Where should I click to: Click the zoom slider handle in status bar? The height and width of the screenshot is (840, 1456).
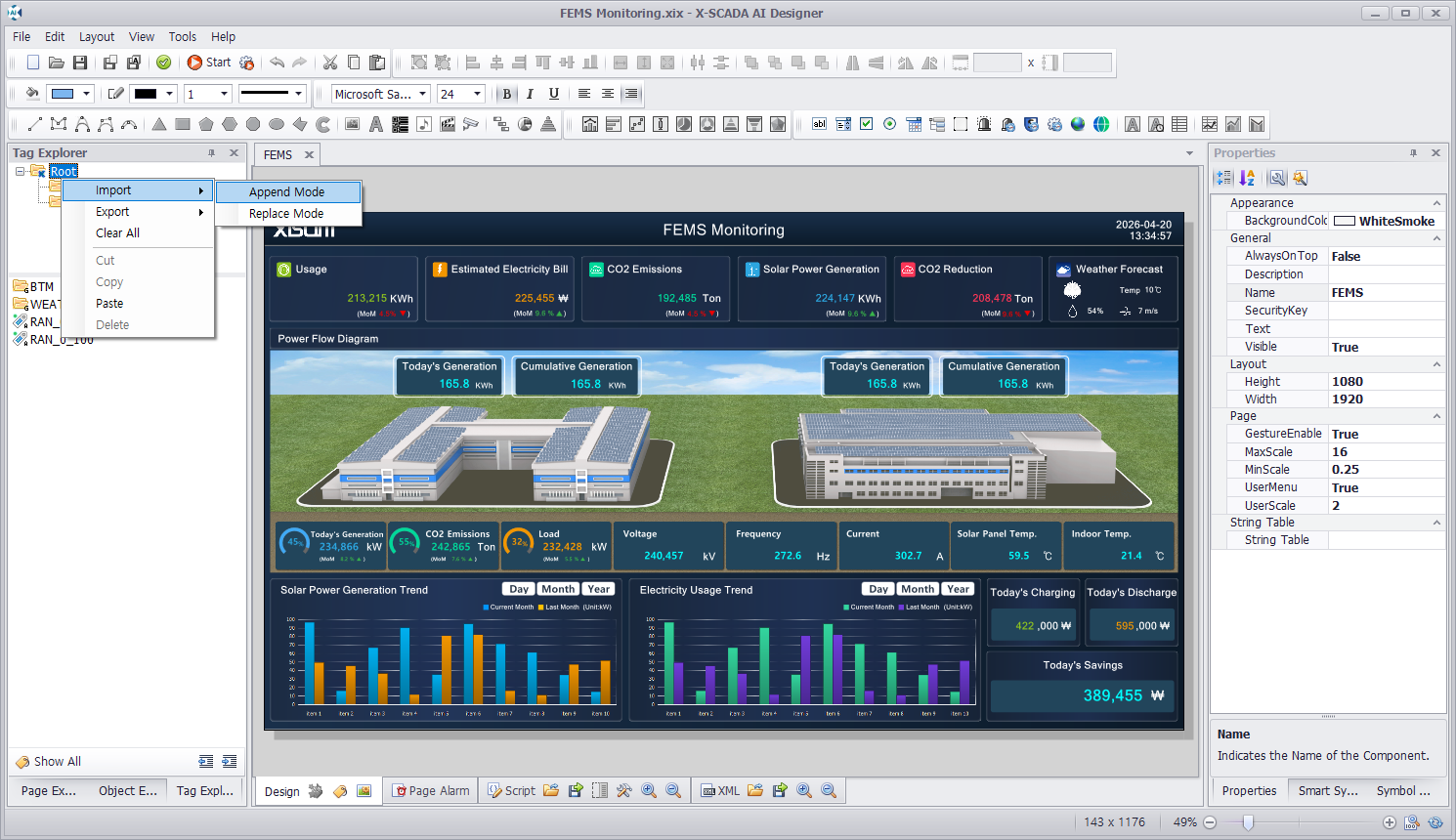pos(1248,822)
